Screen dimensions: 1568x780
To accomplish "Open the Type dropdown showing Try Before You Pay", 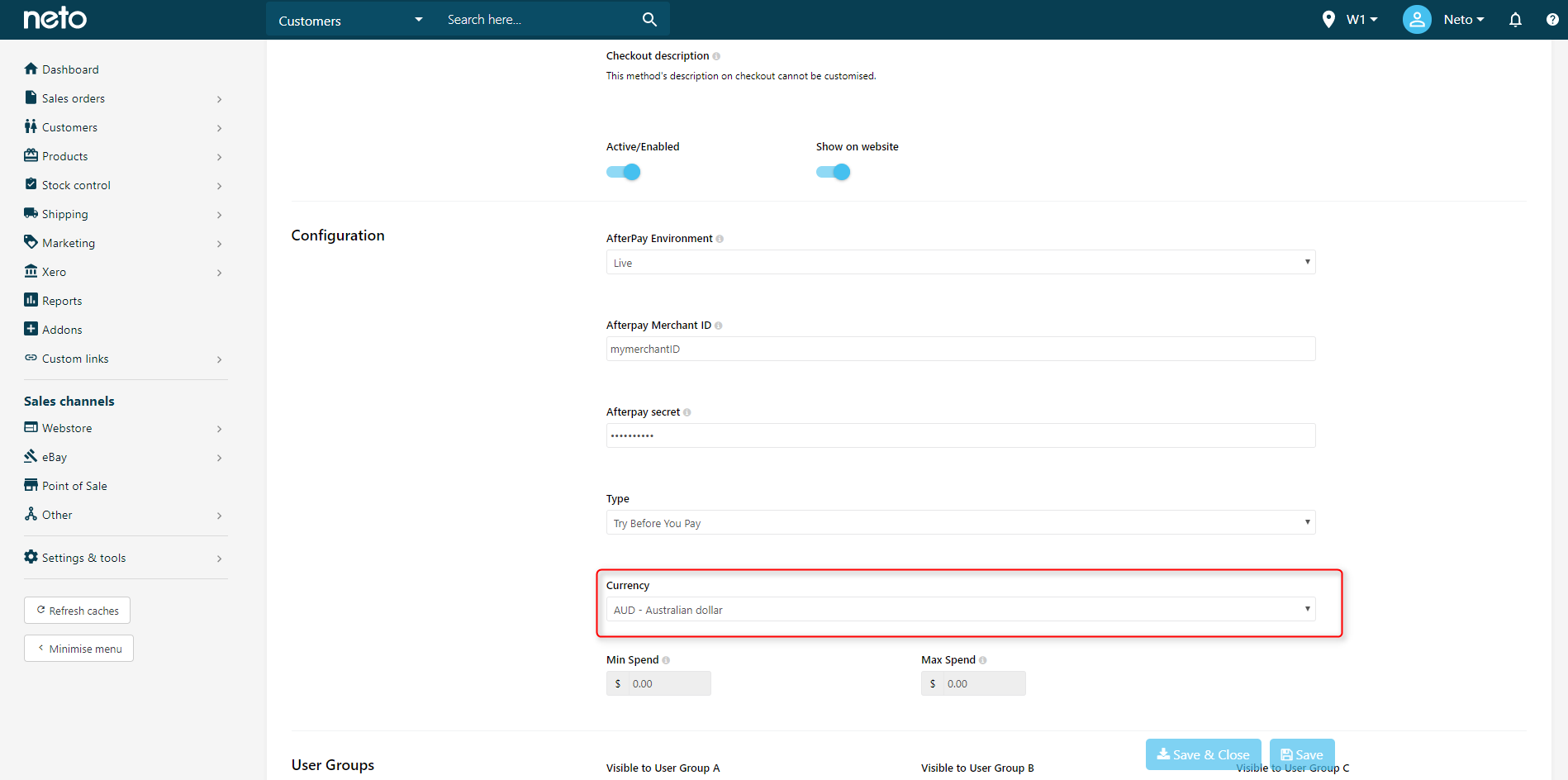I will click(x=961, y=523).
